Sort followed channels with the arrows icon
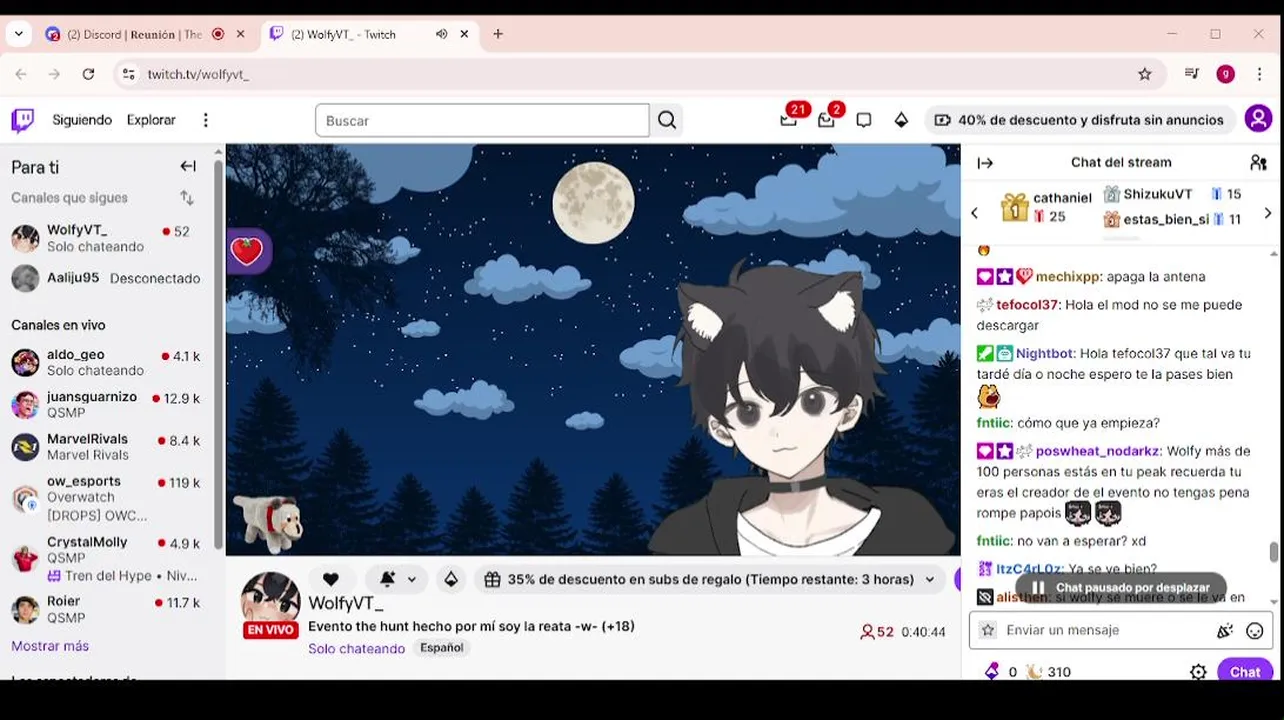The width and height of the screenshot is (1284, 720). coord(187,198)
